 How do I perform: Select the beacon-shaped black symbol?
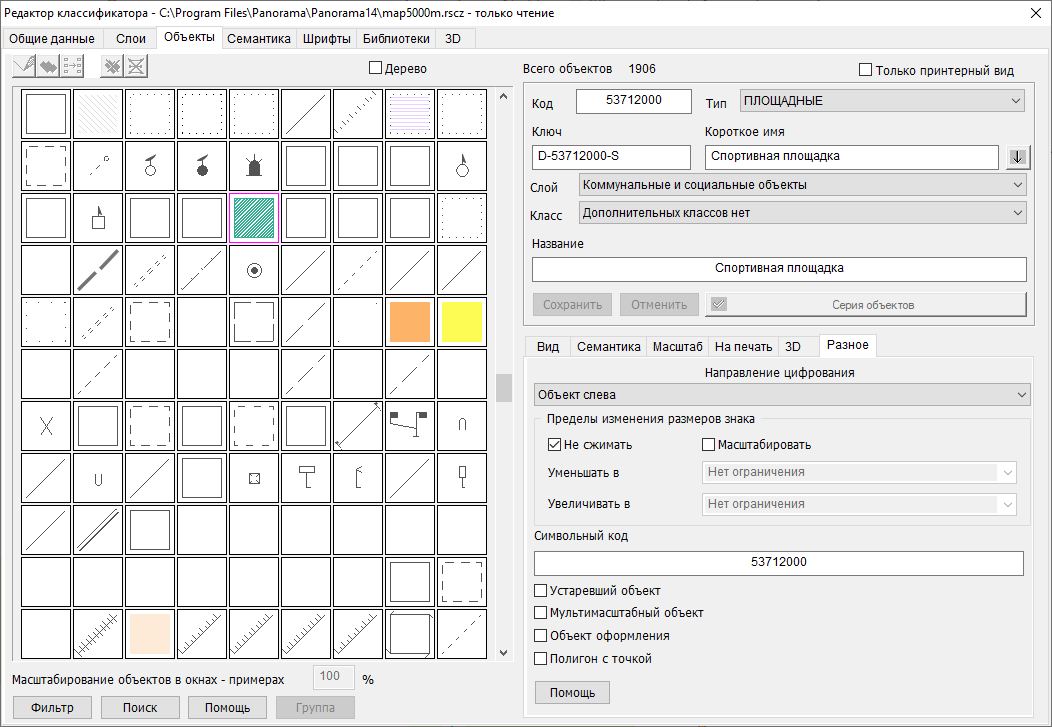(x=254, y=165)
